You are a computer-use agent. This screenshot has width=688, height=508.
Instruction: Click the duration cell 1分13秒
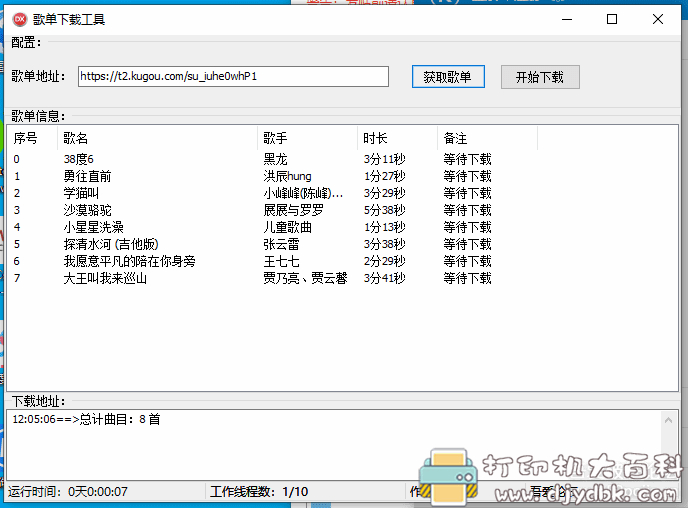[x=384, y=227]
